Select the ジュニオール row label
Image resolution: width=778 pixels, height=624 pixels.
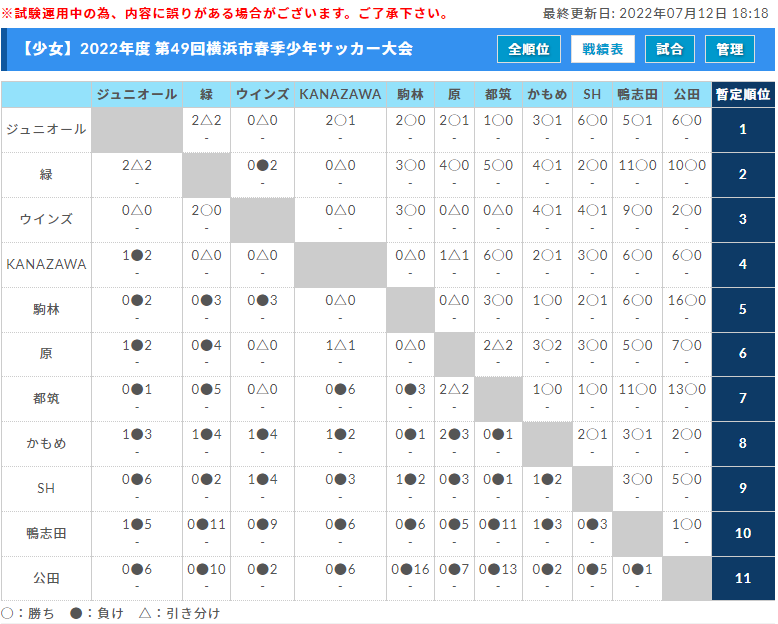click(x=46, y=130)
